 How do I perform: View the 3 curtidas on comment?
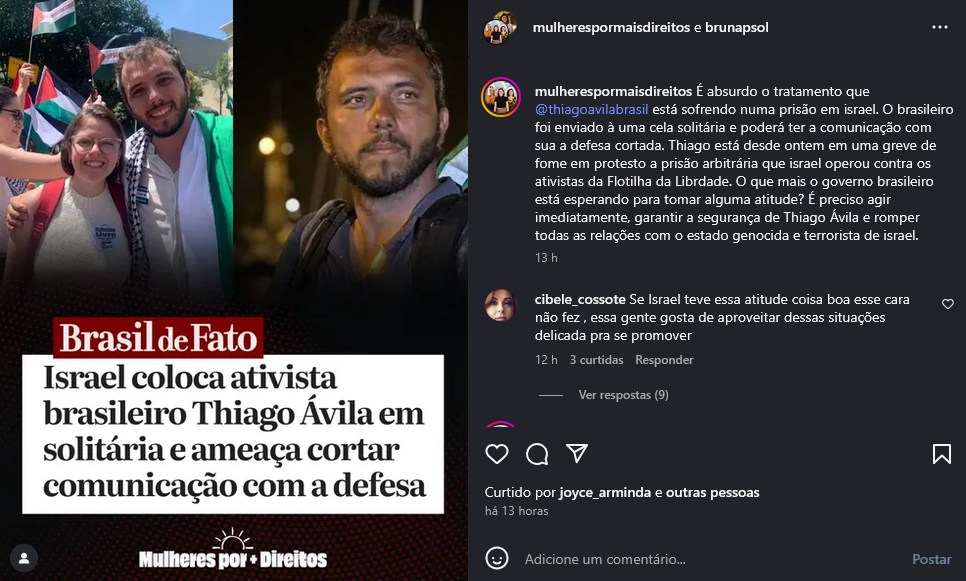(x=596, y=360)
